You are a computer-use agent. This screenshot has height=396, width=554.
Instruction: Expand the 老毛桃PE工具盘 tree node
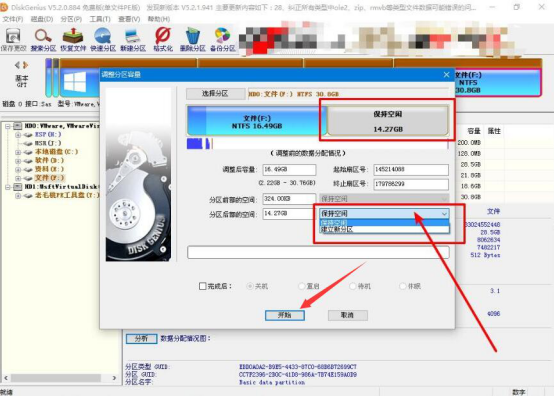[x=18, y=195]
